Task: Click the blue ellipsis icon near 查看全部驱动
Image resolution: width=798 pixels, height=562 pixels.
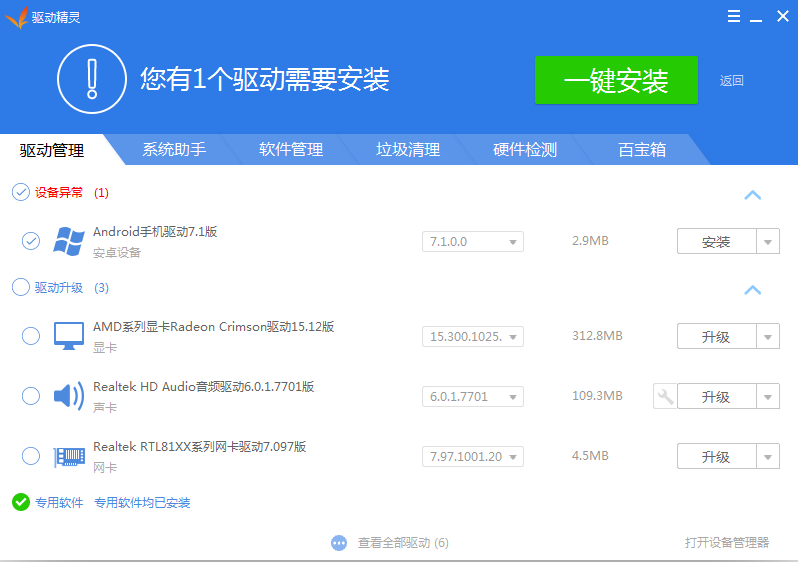Action: click(339, 543)
